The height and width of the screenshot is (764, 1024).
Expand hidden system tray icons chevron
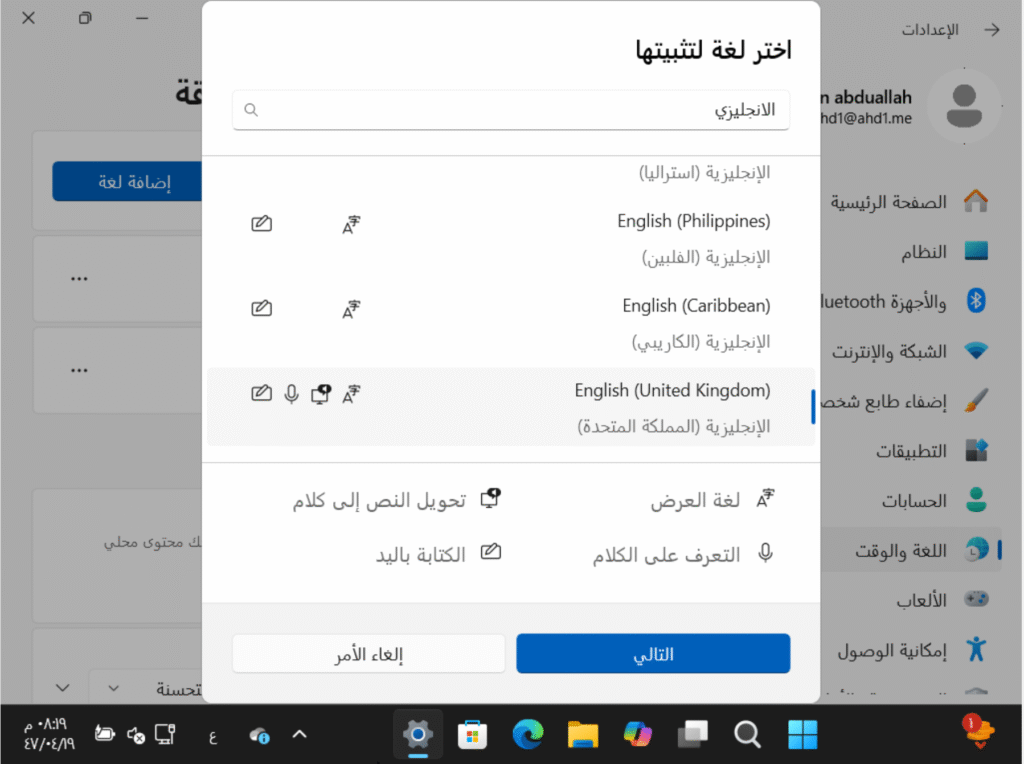[298, 735]
